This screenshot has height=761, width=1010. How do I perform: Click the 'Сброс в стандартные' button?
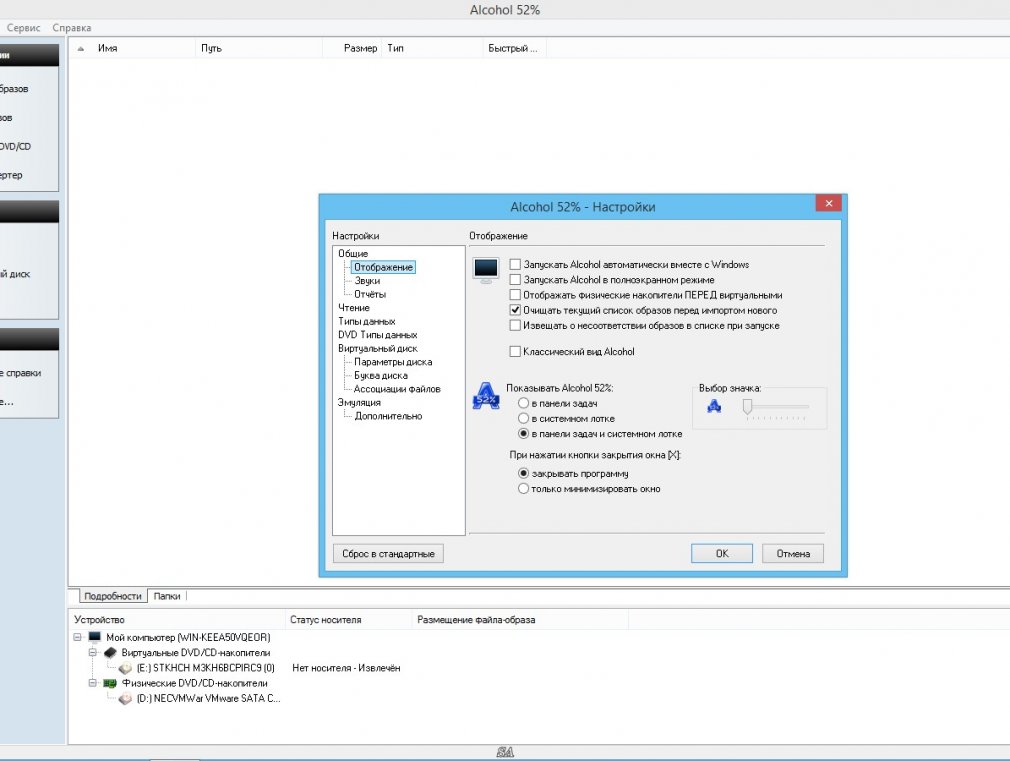[388, 554]
